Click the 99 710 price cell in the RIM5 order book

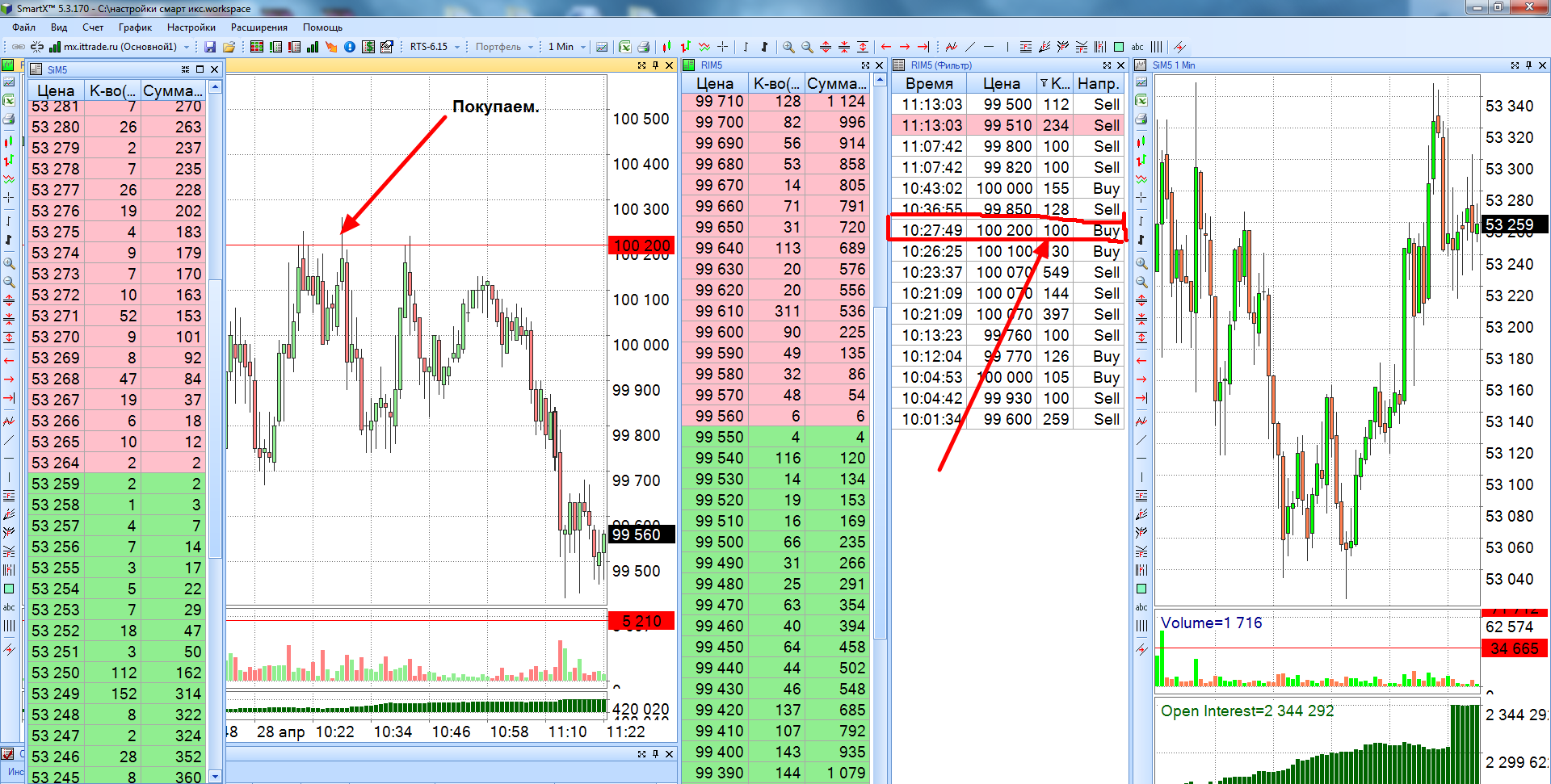(716, 101)
